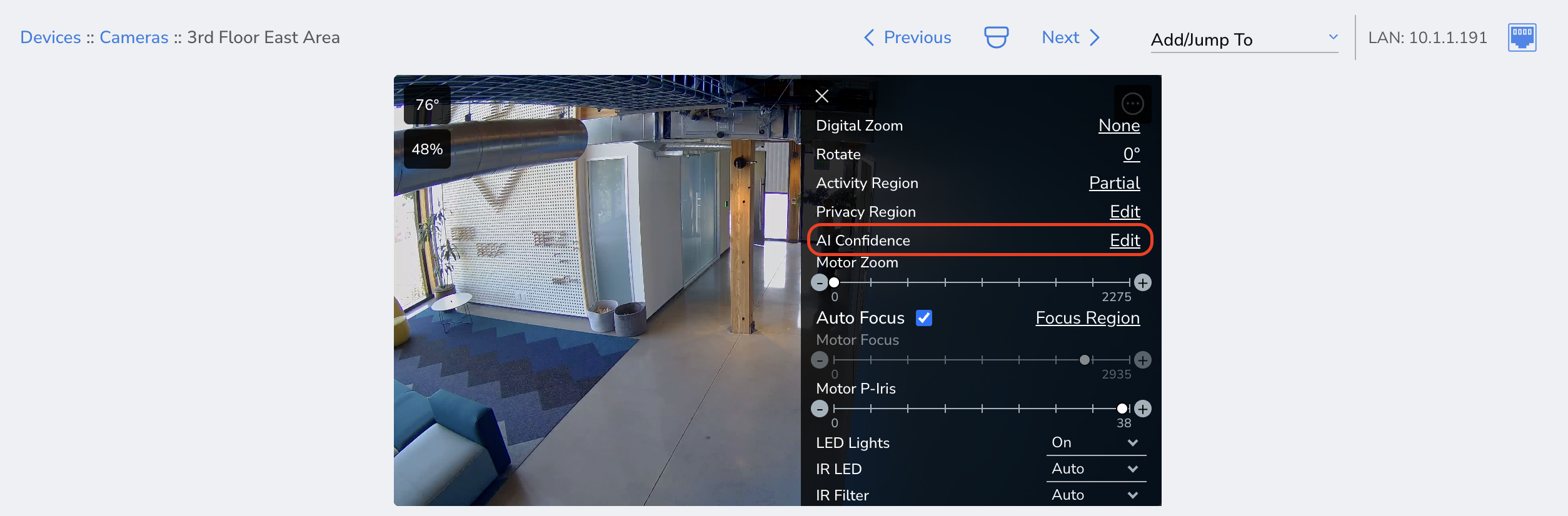The height and width of the screenshot is (516, 1568).
Task: Open the LED Lights dropdown
Action: pyautogui.click(x=1095, y=443)
